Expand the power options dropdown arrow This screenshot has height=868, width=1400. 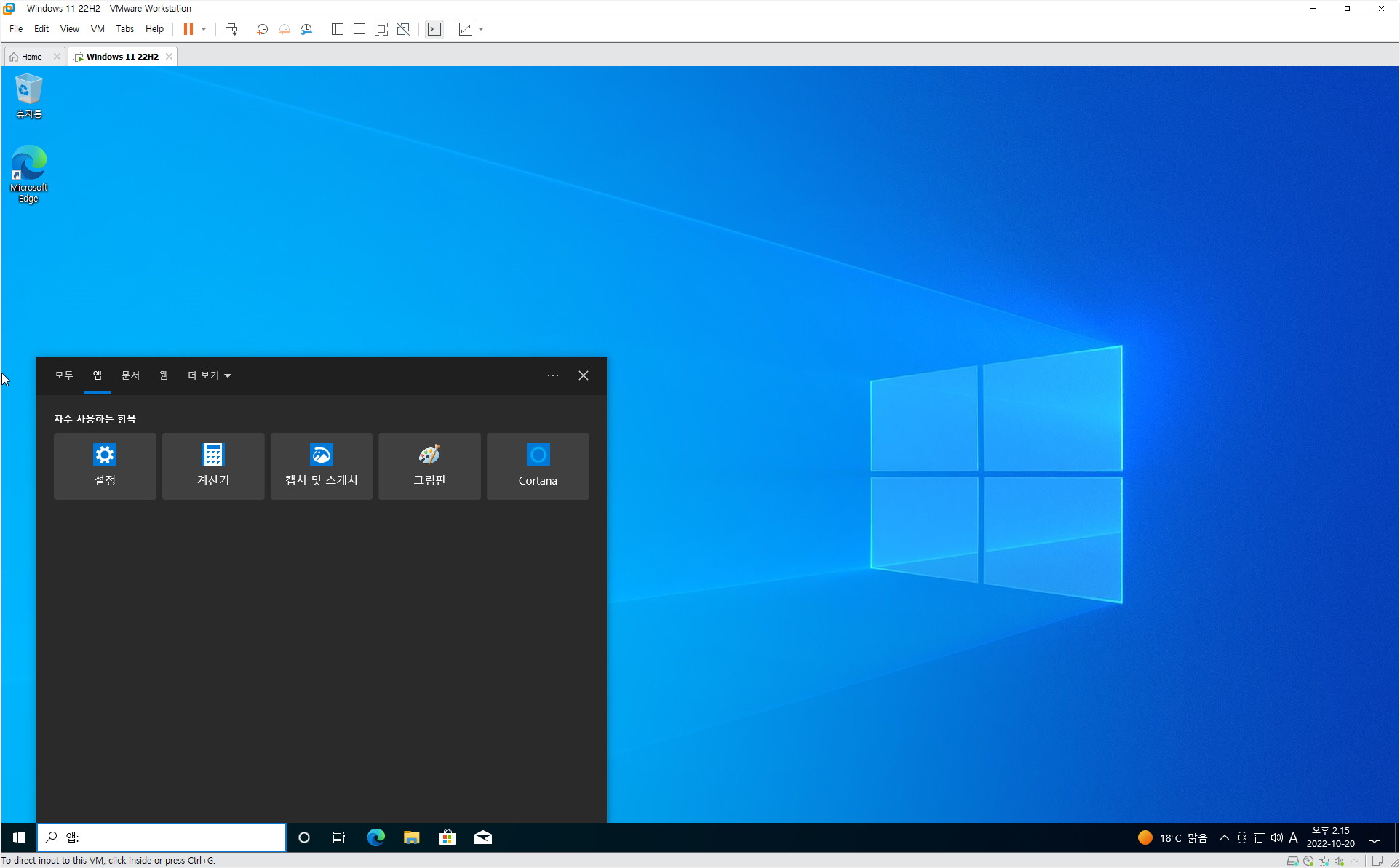204,29
